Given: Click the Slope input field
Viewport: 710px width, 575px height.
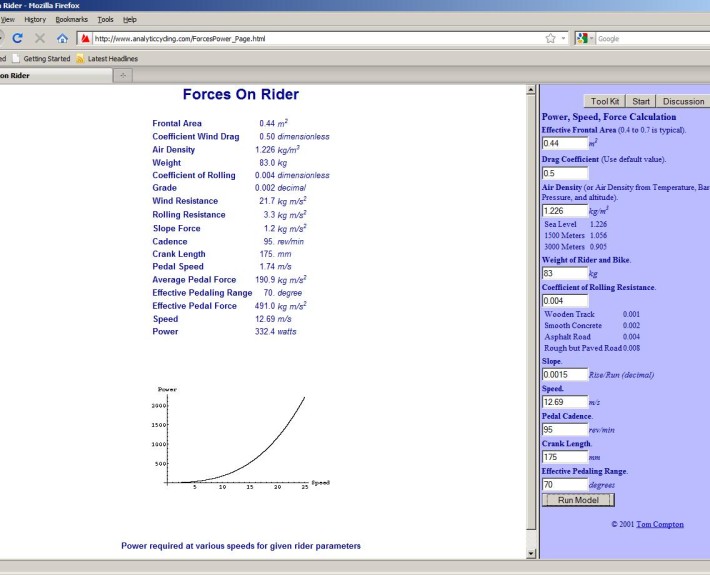Looking at the screenshot, I should pyautogui.click(x=565, y=374).
